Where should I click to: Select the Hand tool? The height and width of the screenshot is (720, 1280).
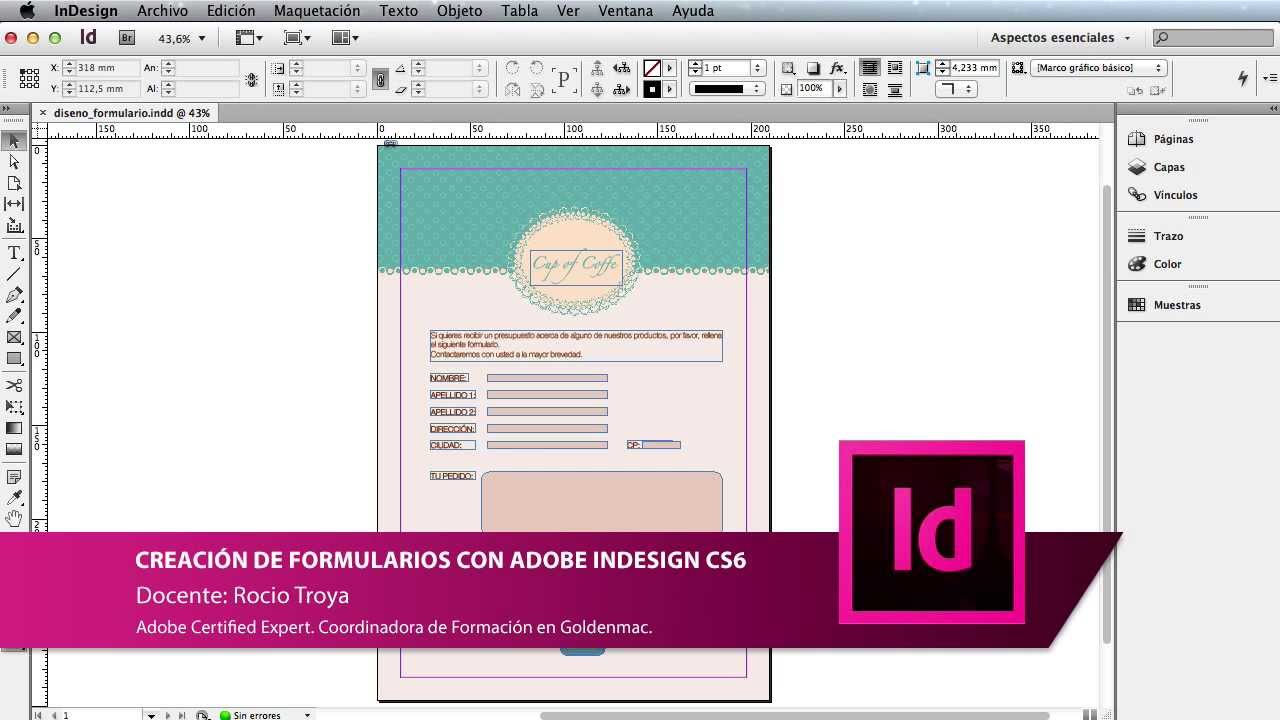[x=14, y=518]
